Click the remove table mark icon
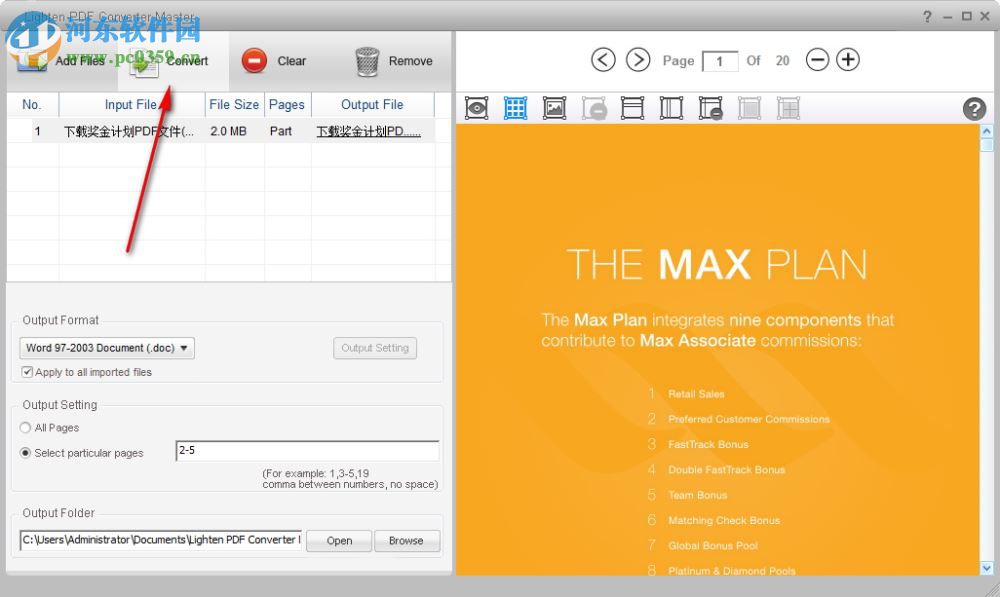 pos(710,108)
